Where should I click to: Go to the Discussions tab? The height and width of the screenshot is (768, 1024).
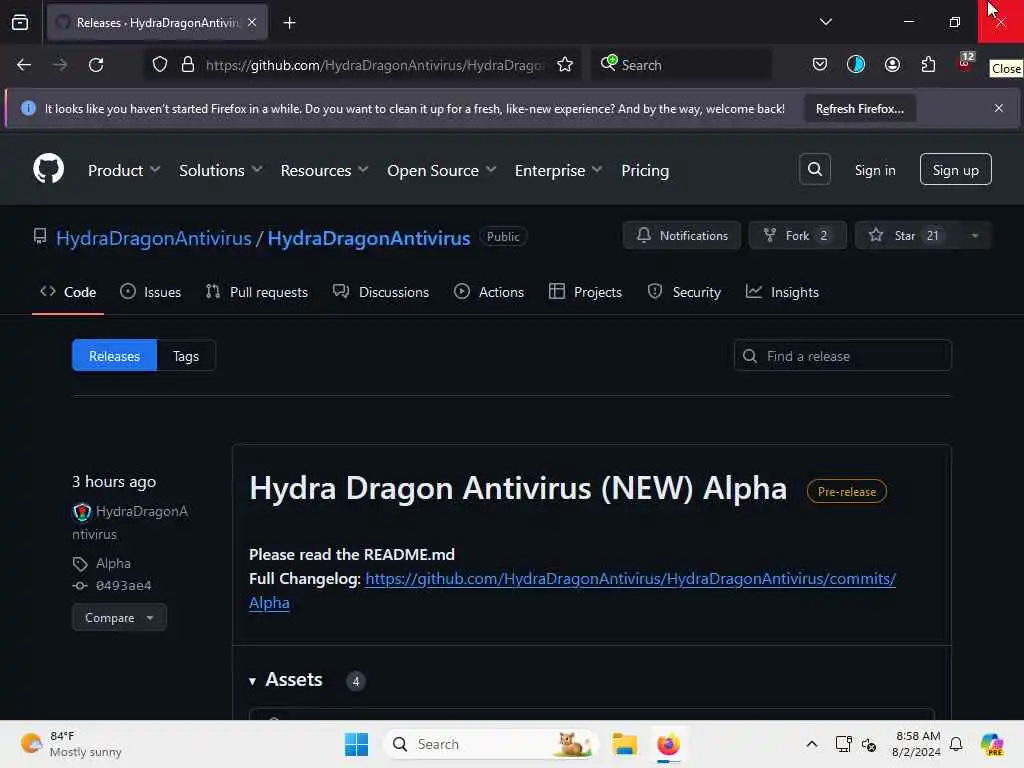(x=381, y=292)
